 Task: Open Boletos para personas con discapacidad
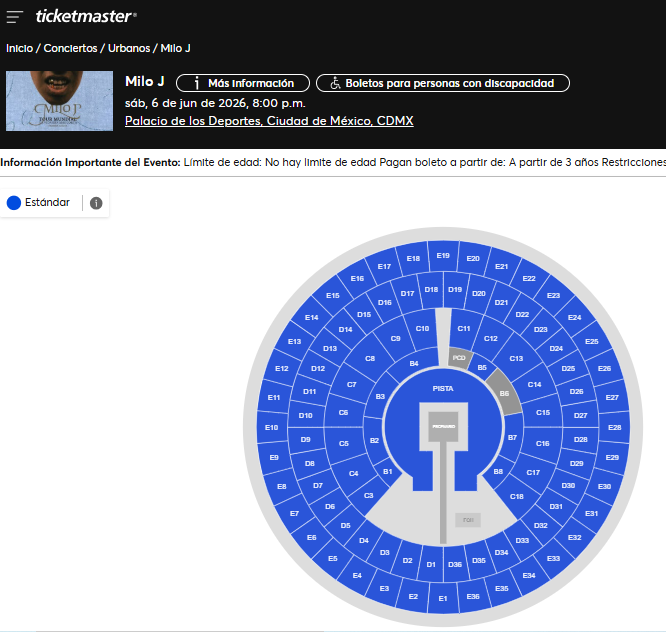click(443, 83)
